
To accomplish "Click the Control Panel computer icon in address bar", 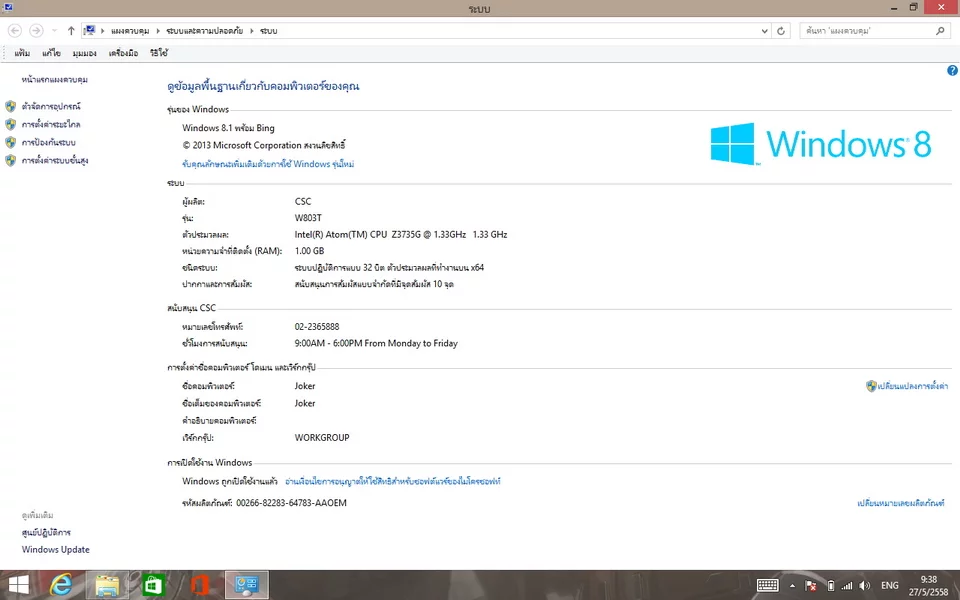I will click(x=90, y=31).
